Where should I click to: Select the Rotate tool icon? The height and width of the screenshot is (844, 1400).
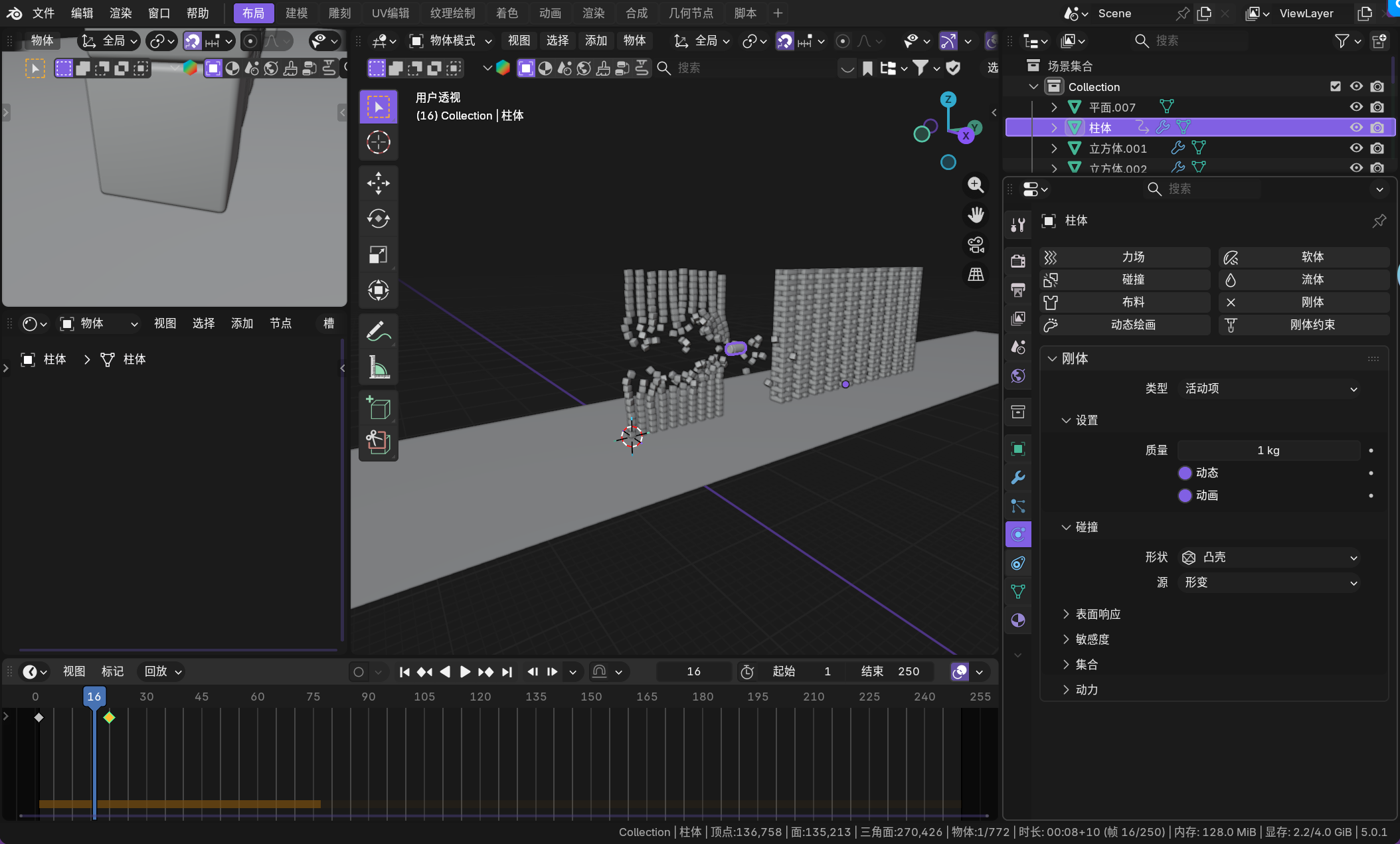pyautogui.click(x=378, y=218)
